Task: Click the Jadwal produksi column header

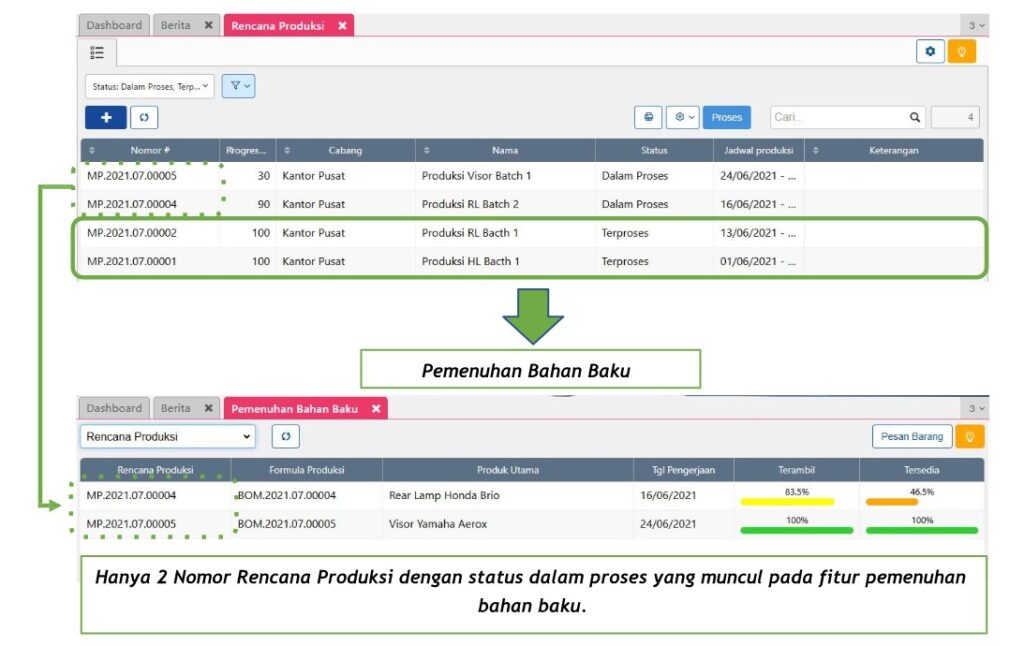Action: click(758, 150)
